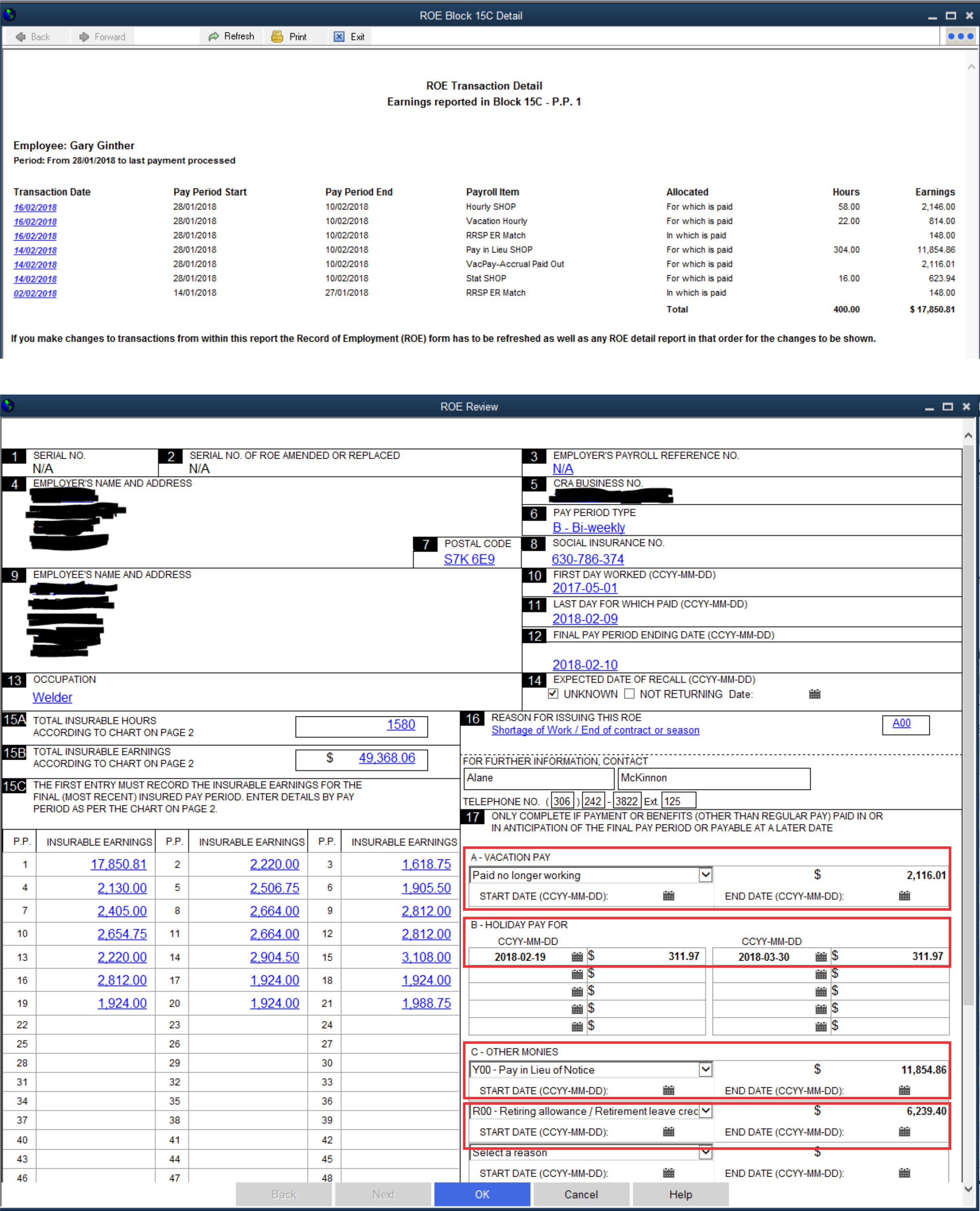Click the Back toolbar item
This screenshot has height=1211, width=980.
(33, 37)
